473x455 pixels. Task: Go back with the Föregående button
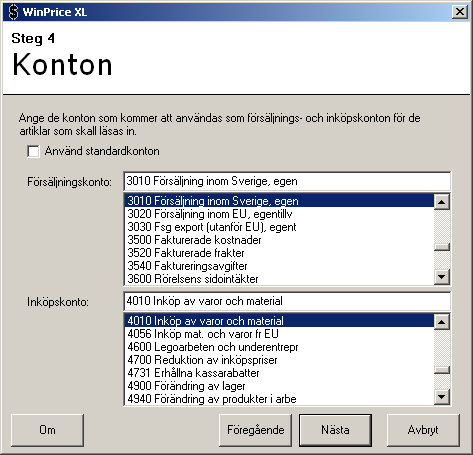coord(255,430)
